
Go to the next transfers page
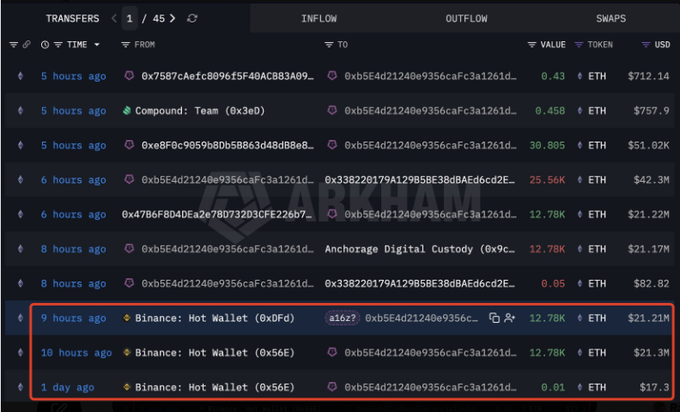pyautogui.click(x=173, y=19)
